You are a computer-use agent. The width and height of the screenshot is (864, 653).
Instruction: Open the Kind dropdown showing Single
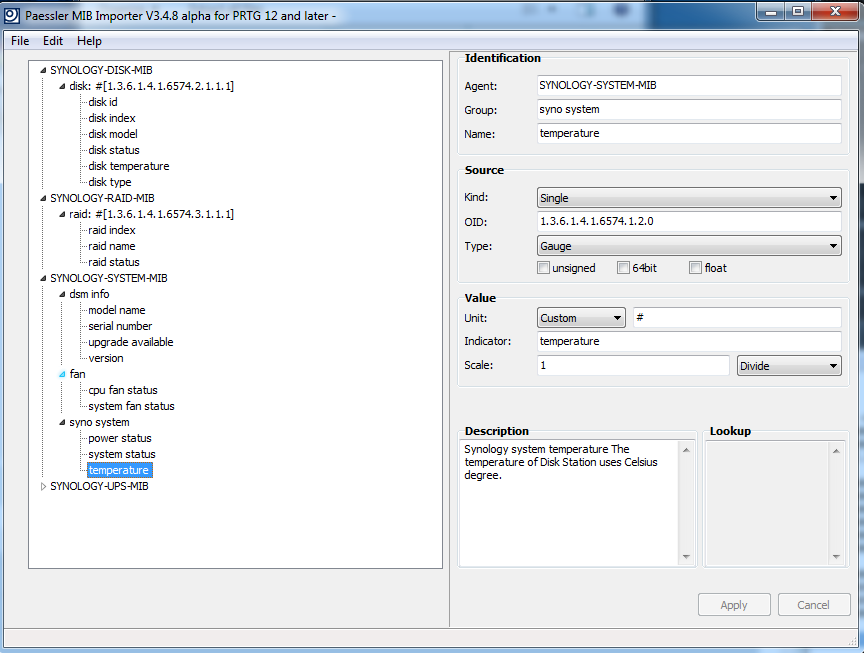click(x=689, y=198)
